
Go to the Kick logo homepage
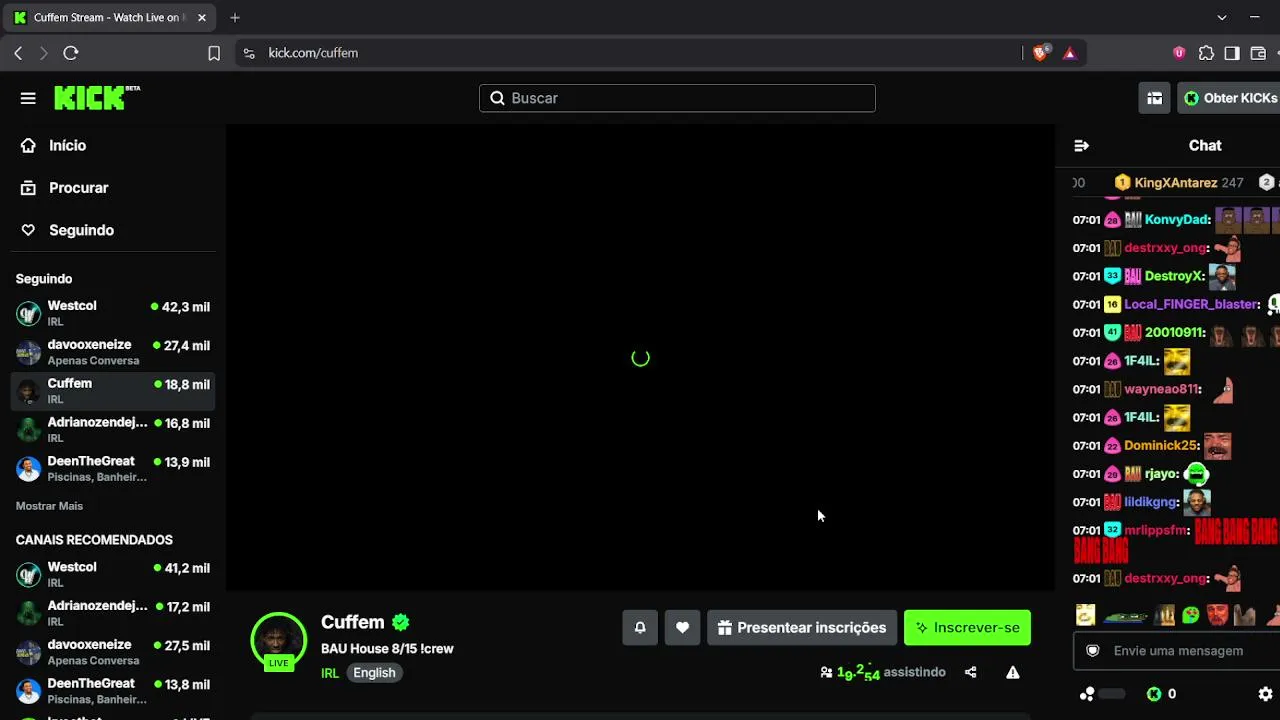point(96,97)
